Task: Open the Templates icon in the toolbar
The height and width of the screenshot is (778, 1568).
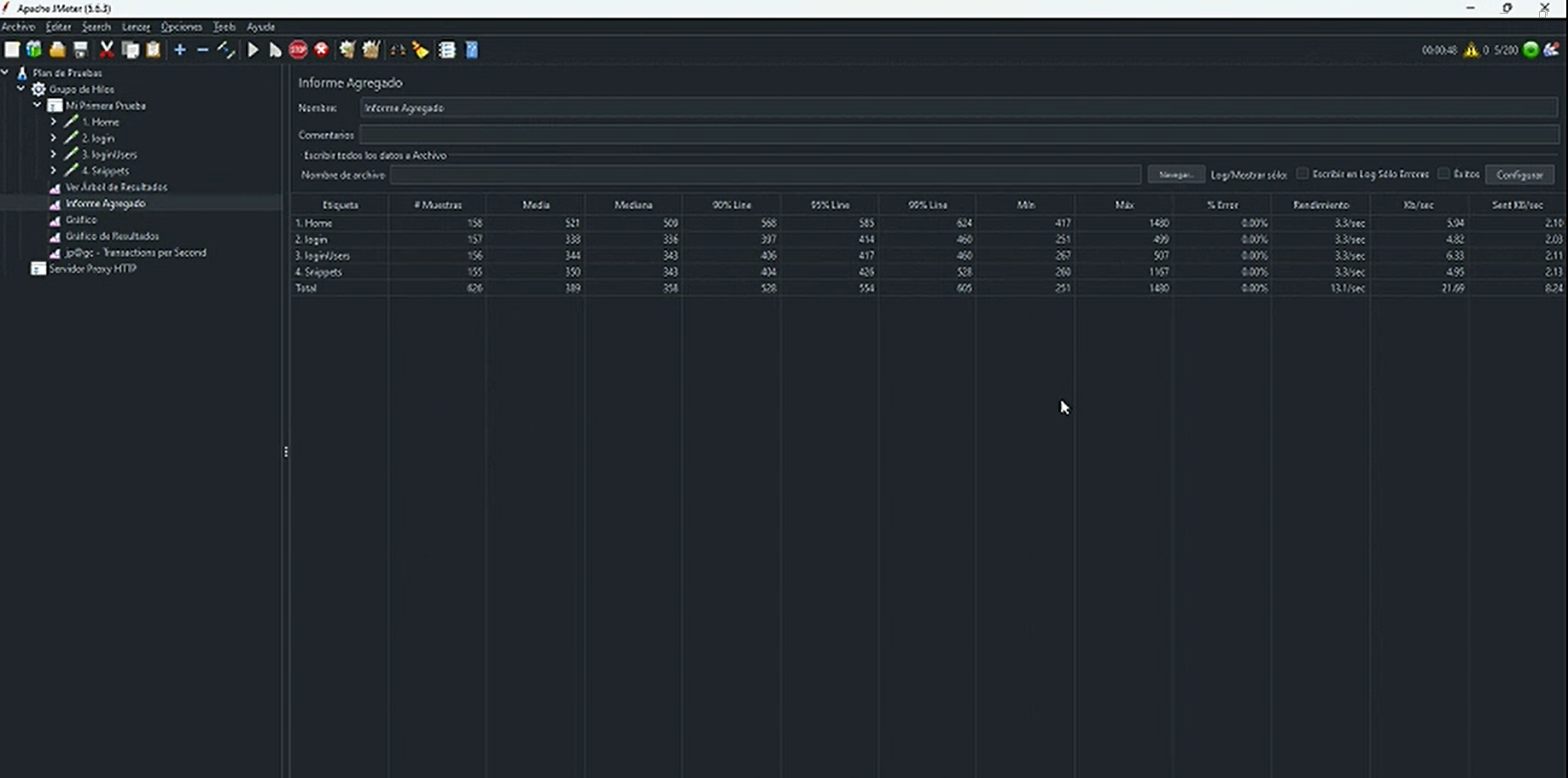Action: click(x=34, y=50)
